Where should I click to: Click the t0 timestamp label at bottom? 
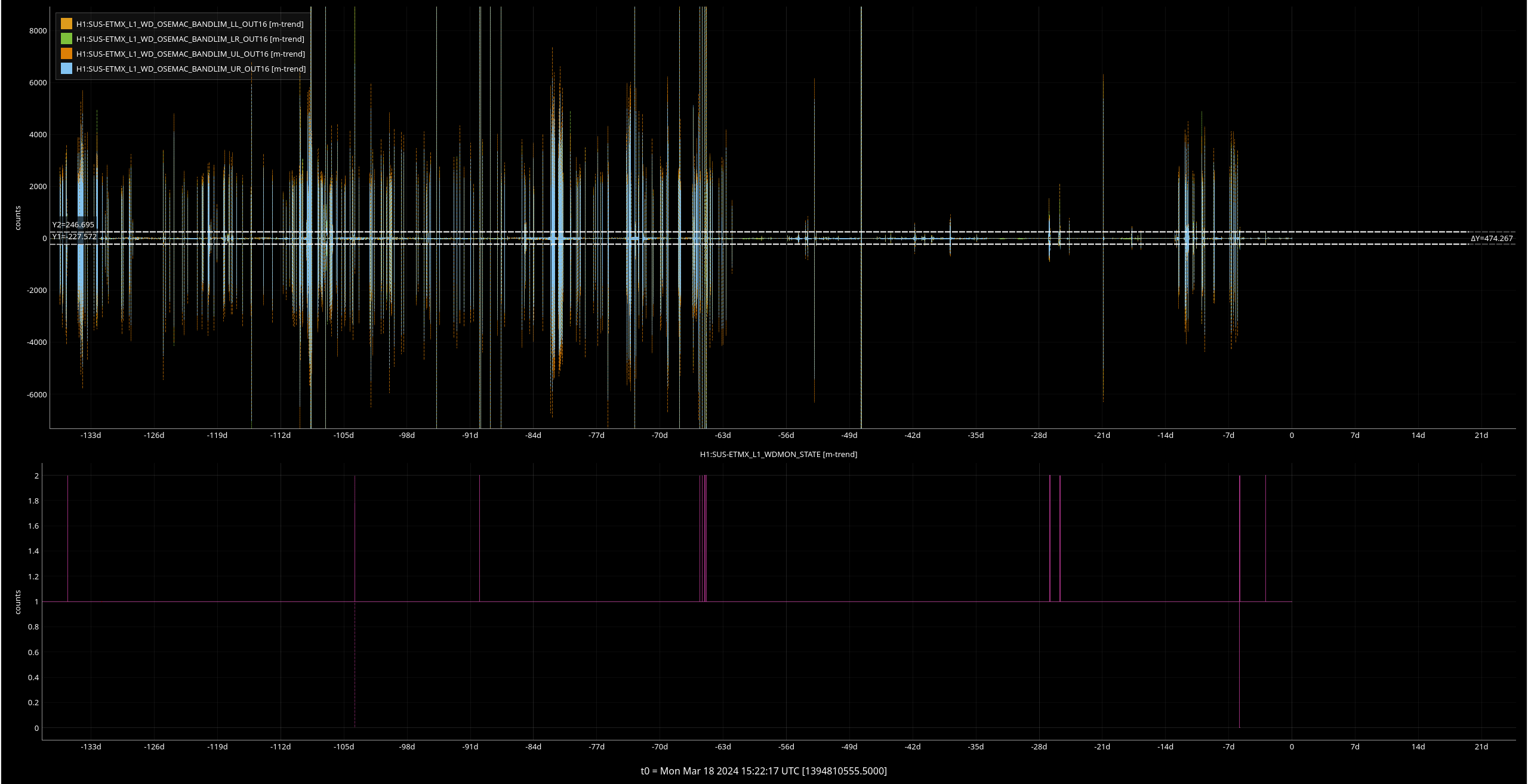tap(763, 771)
